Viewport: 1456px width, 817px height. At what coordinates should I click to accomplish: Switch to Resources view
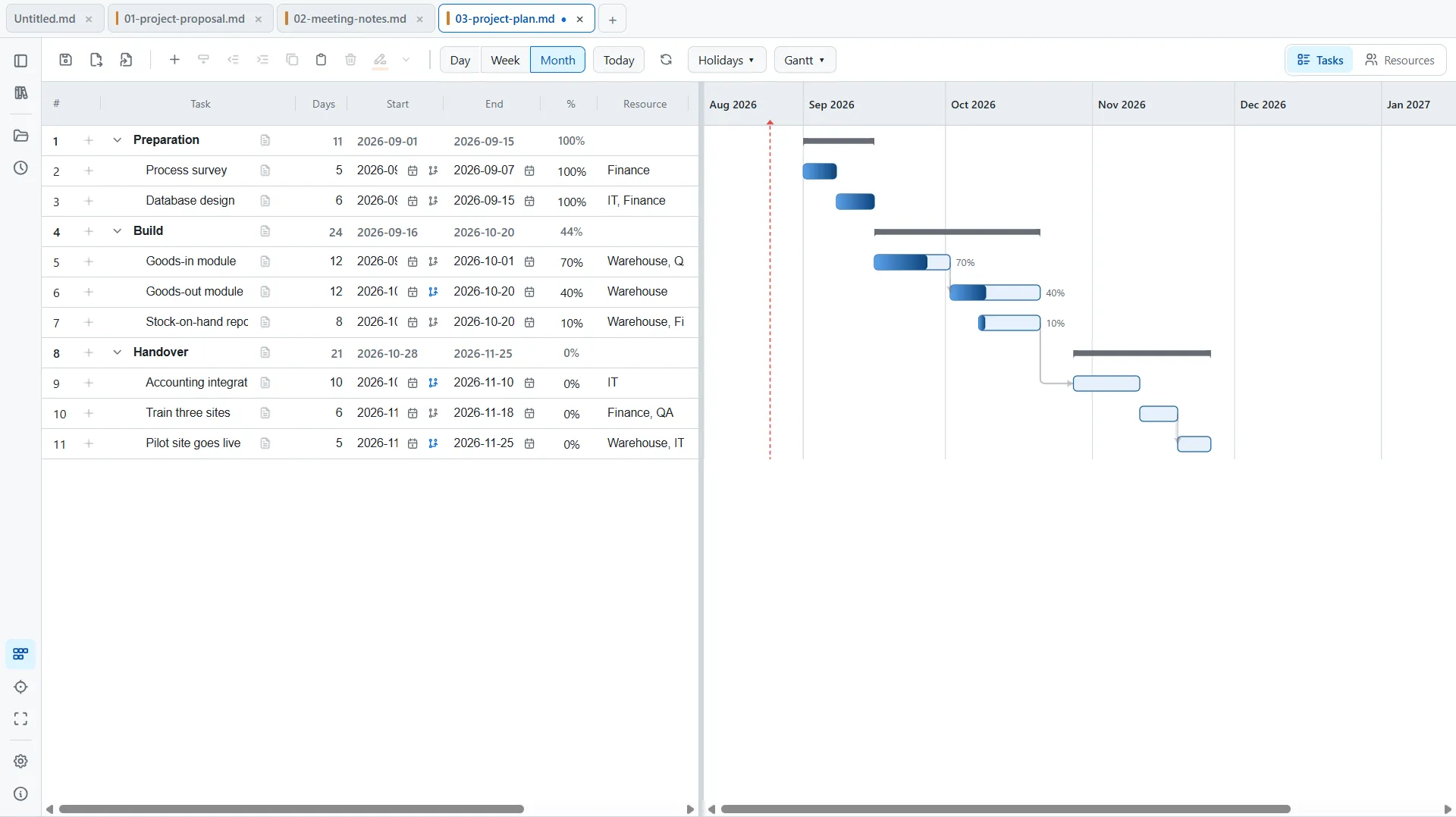1400,60
